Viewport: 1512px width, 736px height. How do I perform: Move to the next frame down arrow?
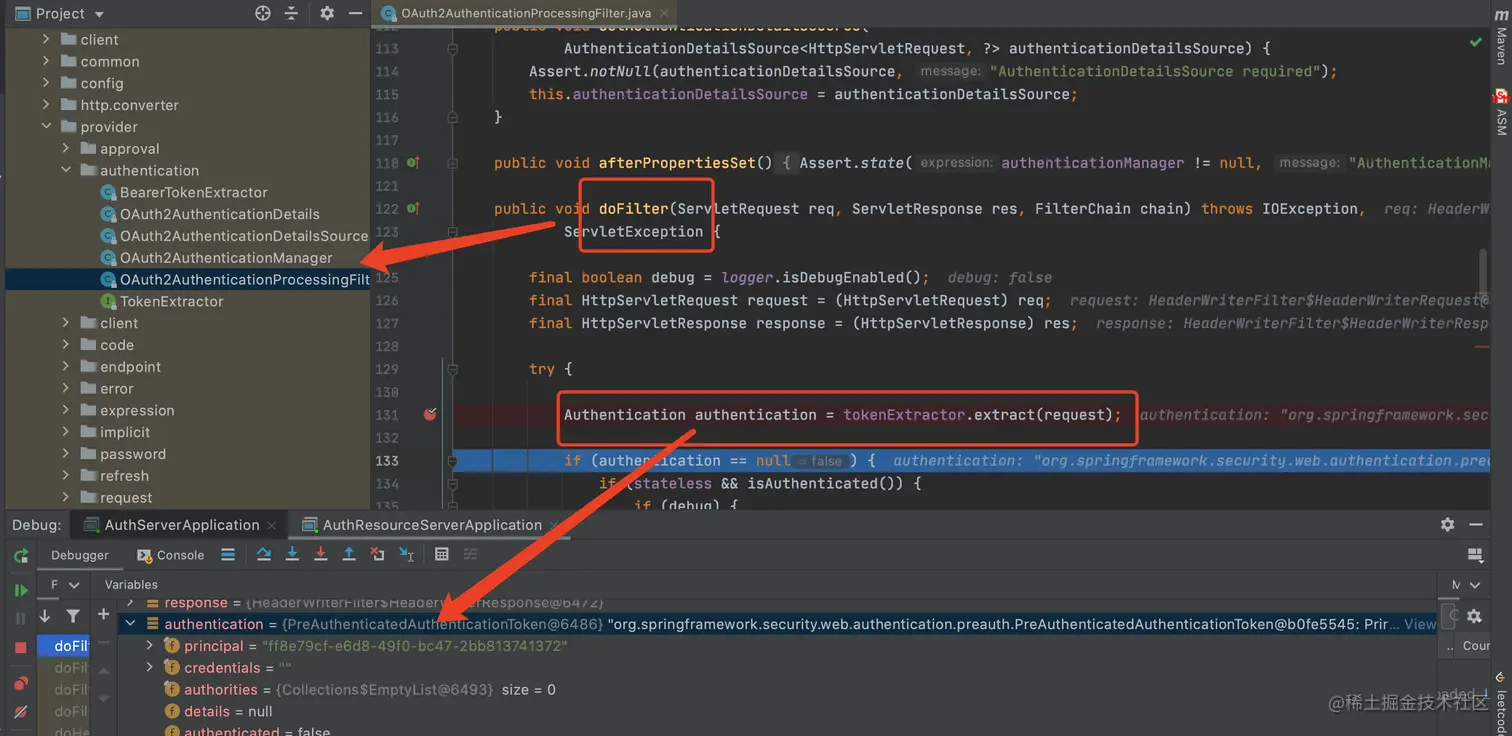[45, 616]
